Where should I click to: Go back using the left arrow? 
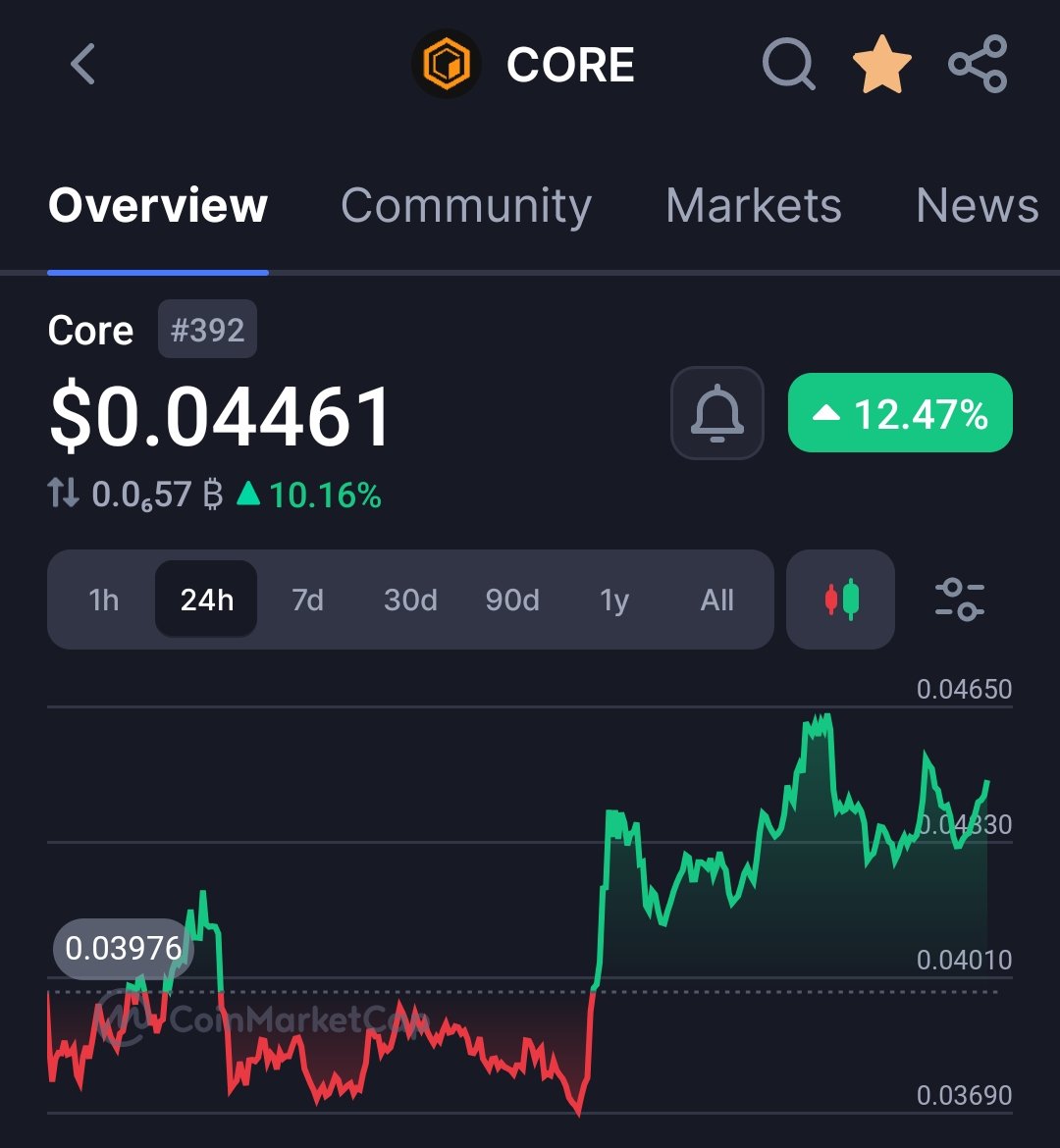tap(82, 64)
